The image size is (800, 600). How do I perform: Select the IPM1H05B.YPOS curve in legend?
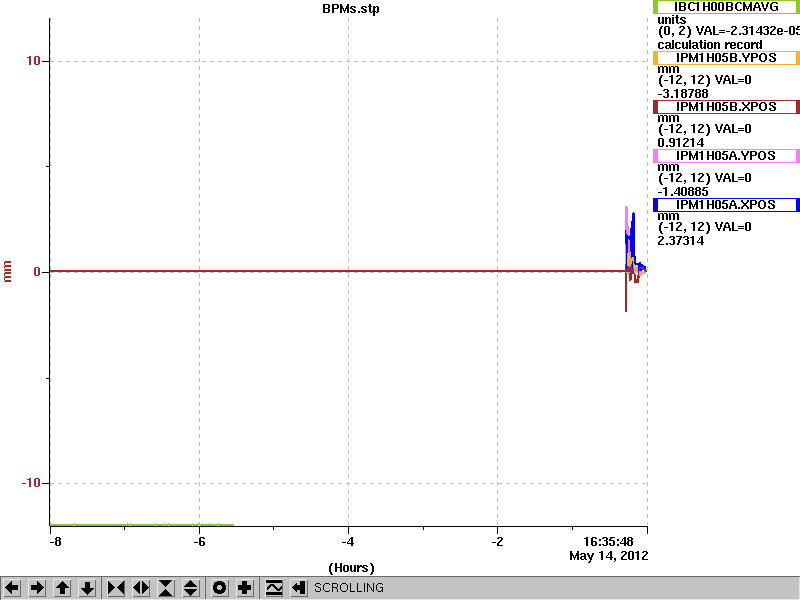pos(727,58)
